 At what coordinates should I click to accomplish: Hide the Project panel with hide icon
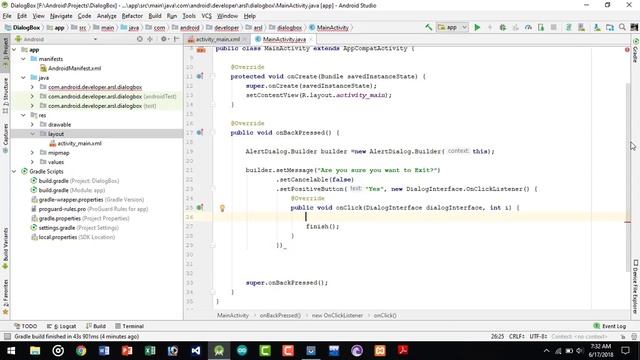[x=176, y=39]
